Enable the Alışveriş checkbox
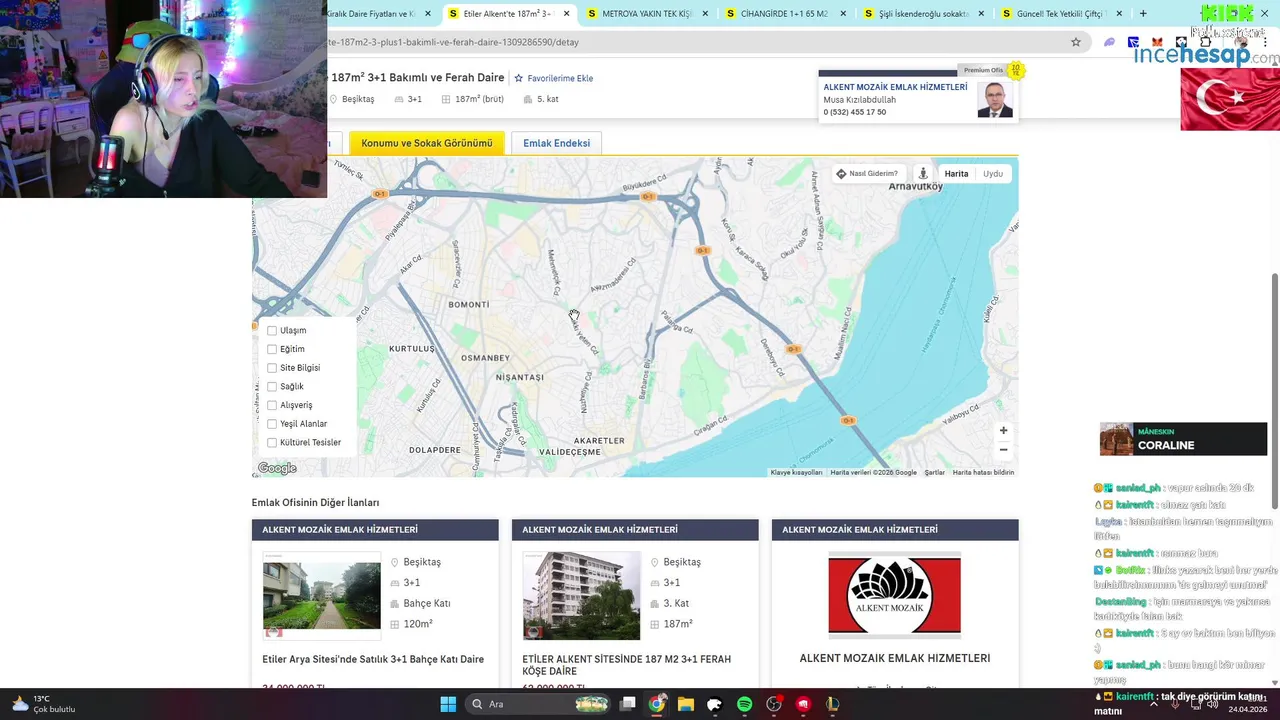 pos(272,405)
